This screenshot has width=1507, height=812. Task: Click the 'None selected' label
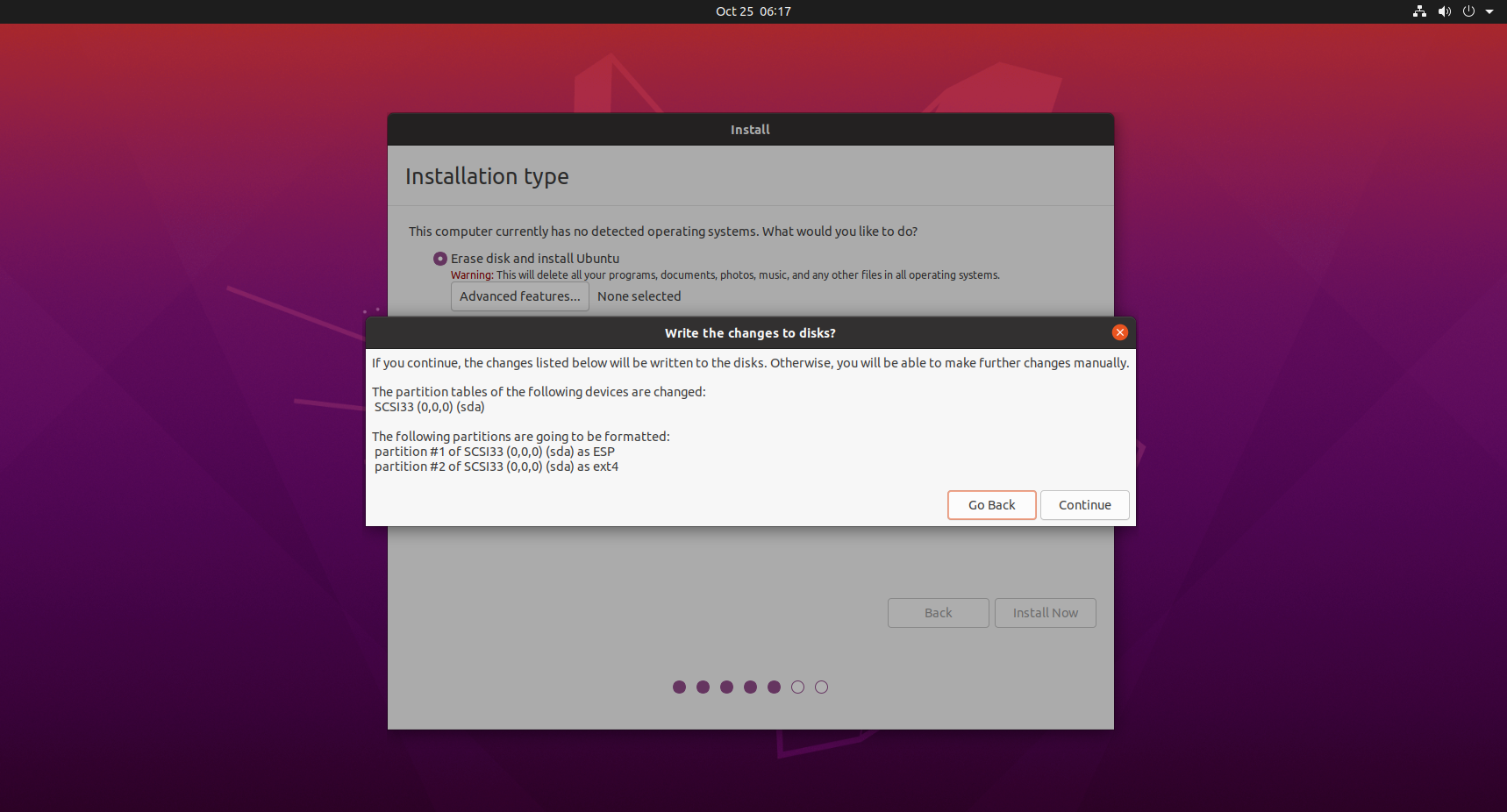[x=639, y=296]
